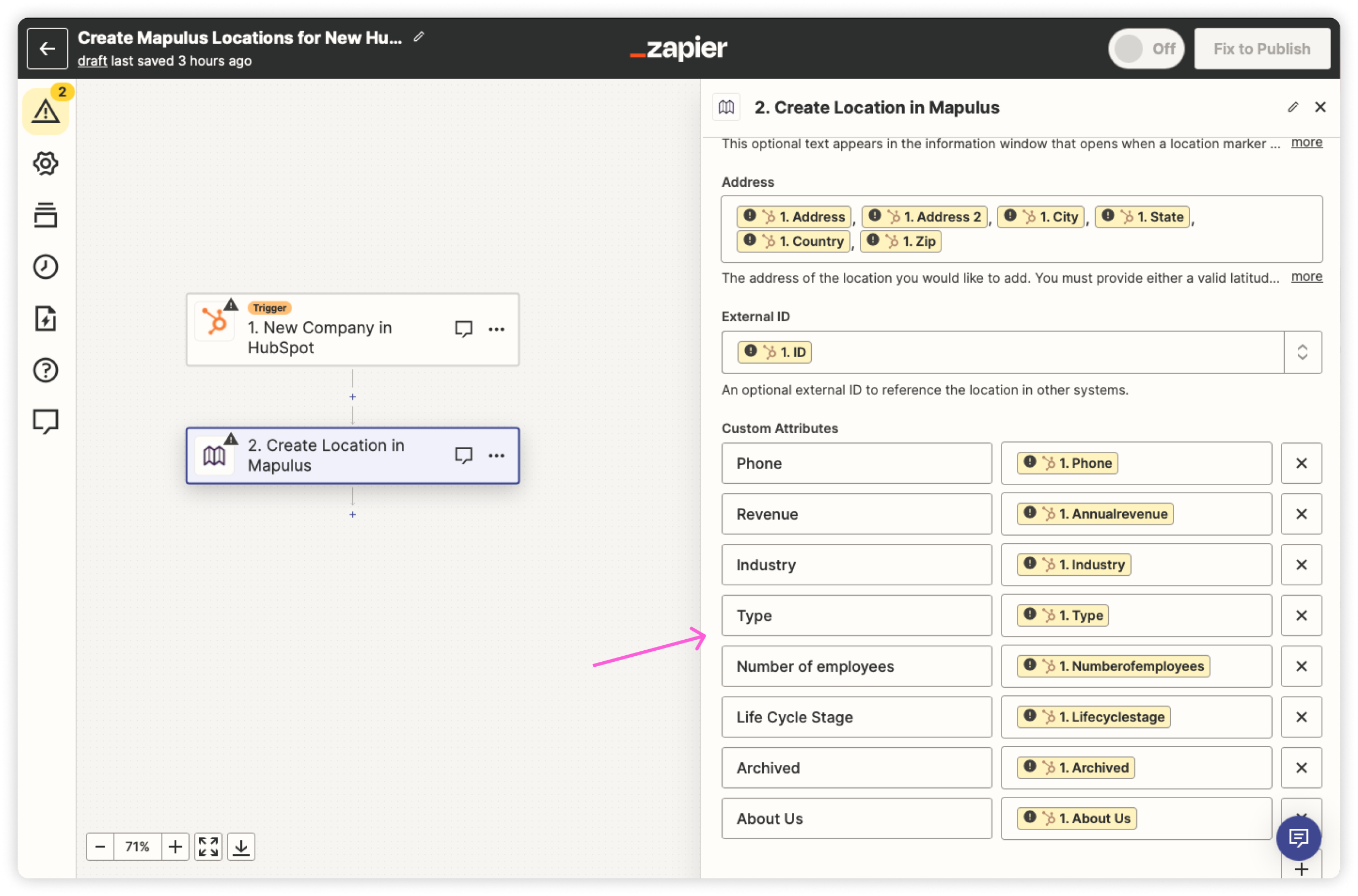
Task: Edit the About Us attribute name field
Action: [857, 819]
